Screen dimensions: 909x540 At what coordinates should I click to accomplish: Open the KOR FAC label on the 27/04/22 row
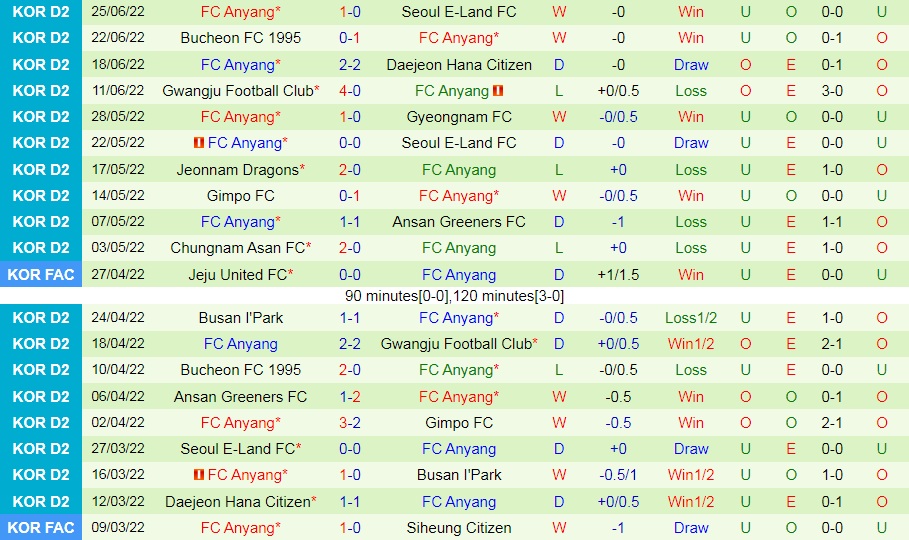click(42, 274)
